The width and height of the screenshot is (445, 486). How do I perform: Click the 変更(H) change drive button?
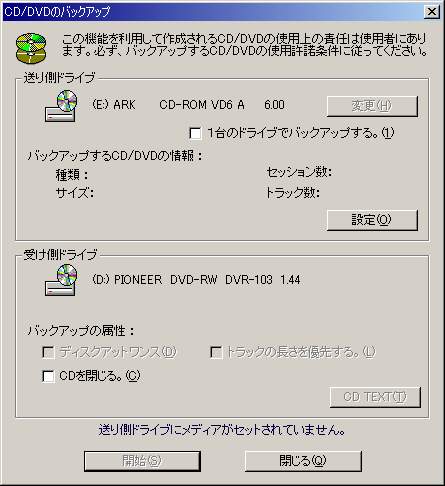pyautogui.click(x=372, y=106)
